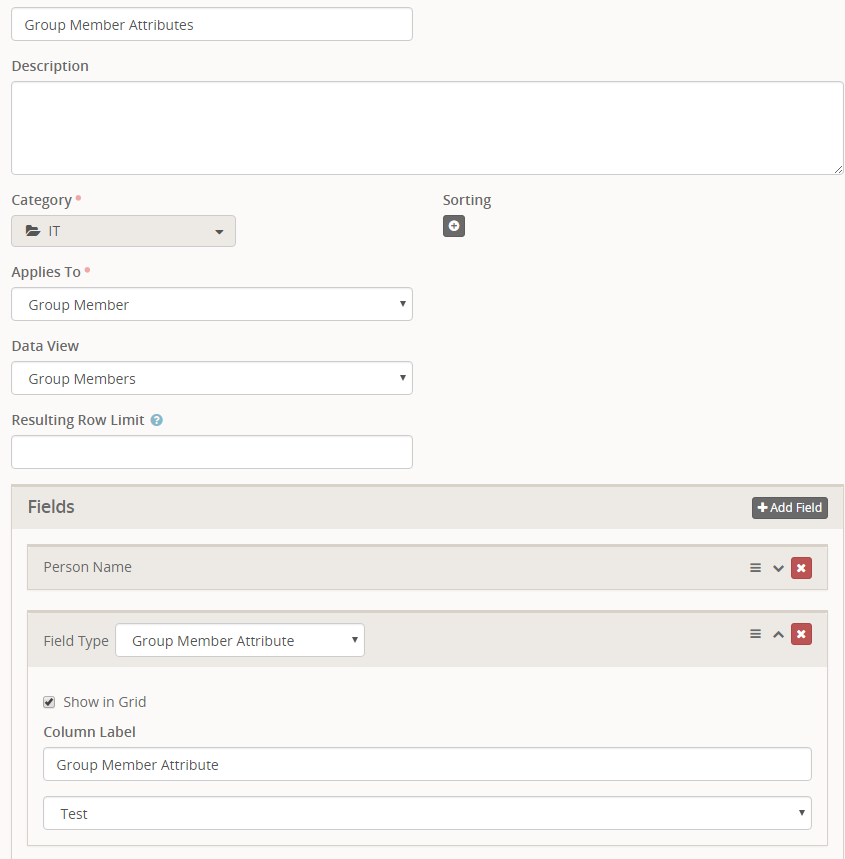The width and height of the screenshot is (845, 859).
Task: Expand the Person Name field panel
Action: tap(778, 568)
